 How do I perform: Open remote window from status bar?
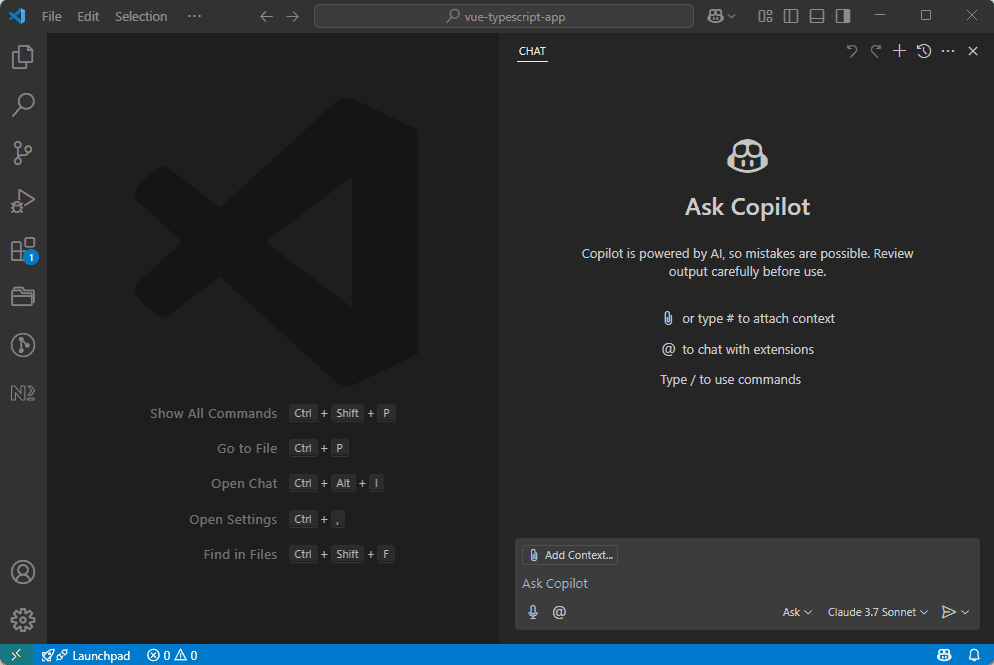16,655
